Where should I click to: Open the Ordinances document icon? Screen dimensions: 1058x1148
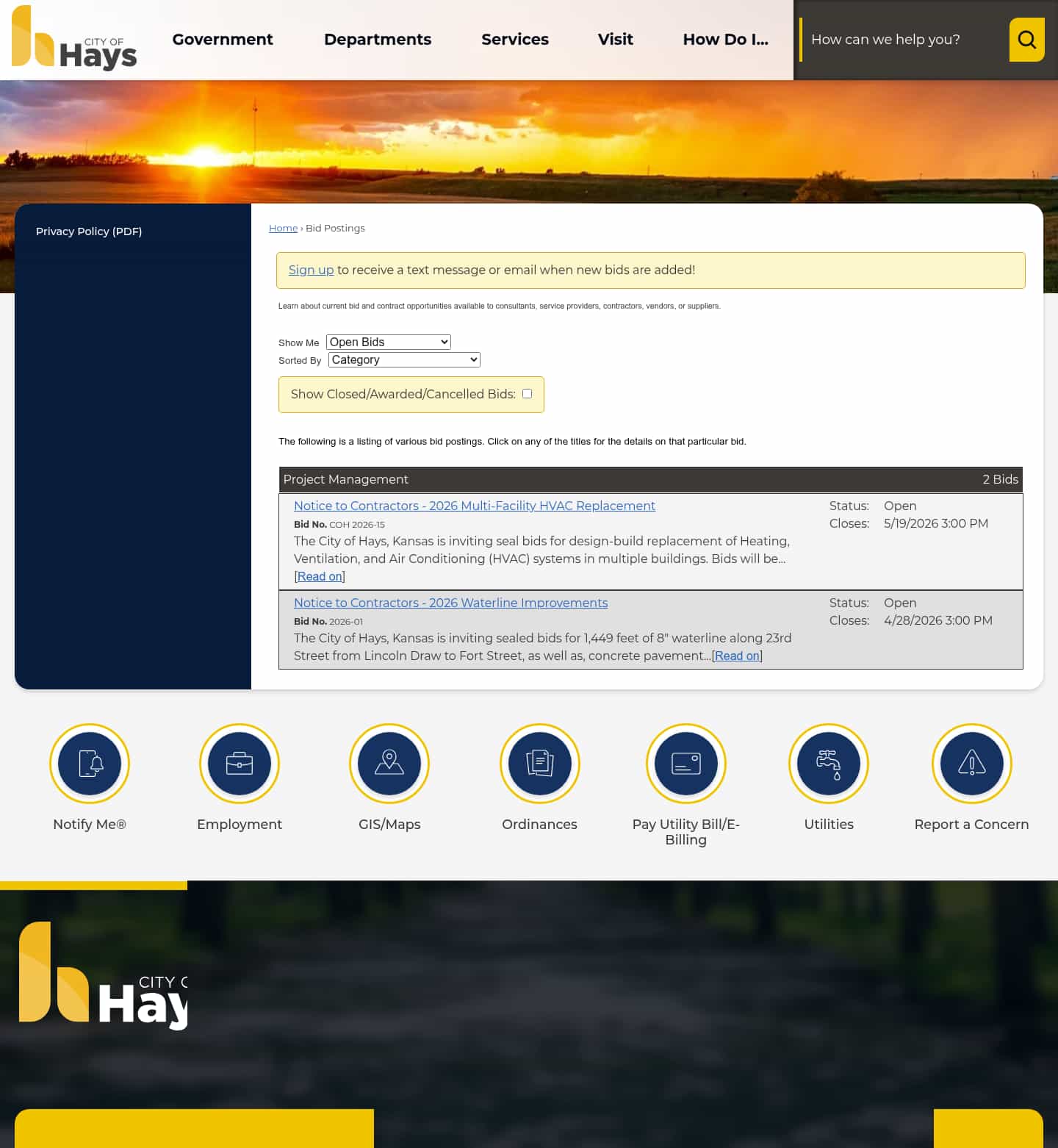539,764
